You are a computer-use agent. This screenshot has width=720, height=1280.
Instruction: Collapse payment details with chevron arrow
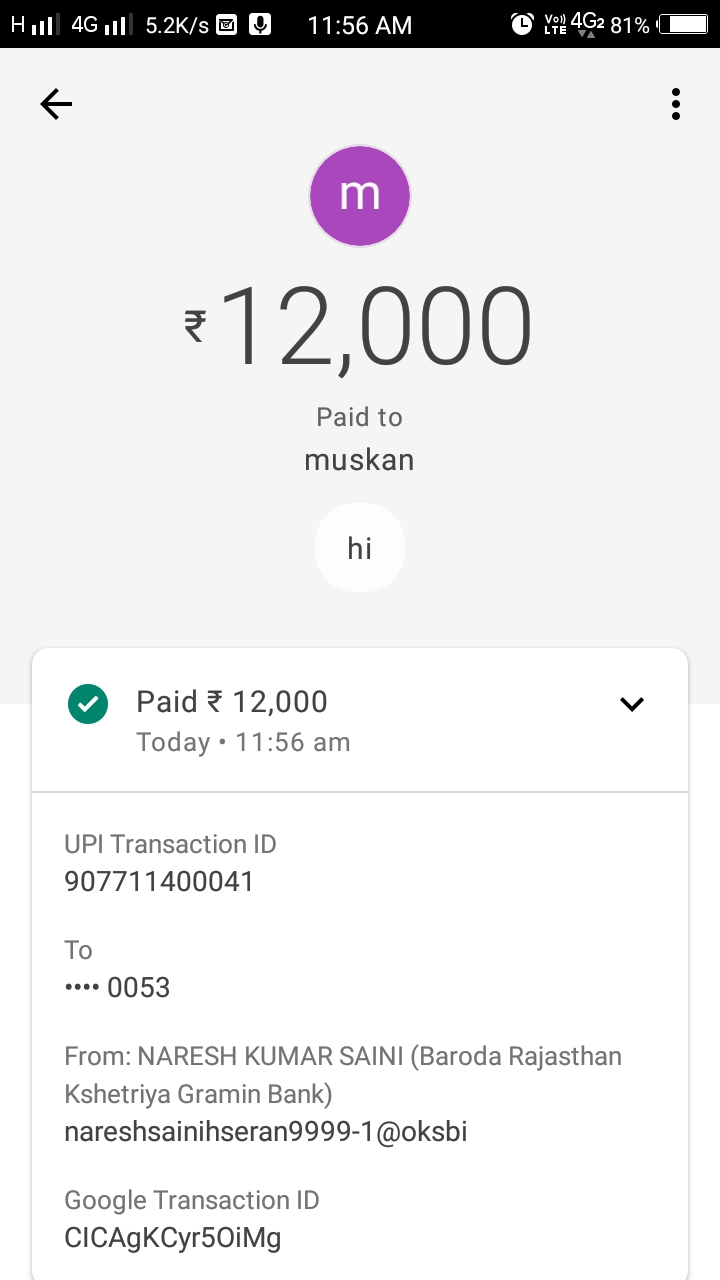pyautogui.click(x=632, y=704)
